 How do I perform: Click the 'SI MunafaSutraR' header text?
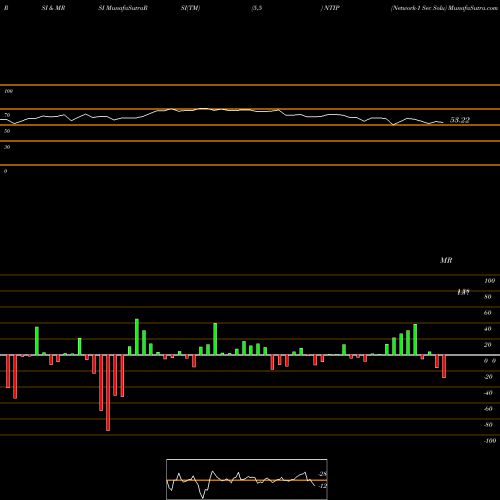123,8
